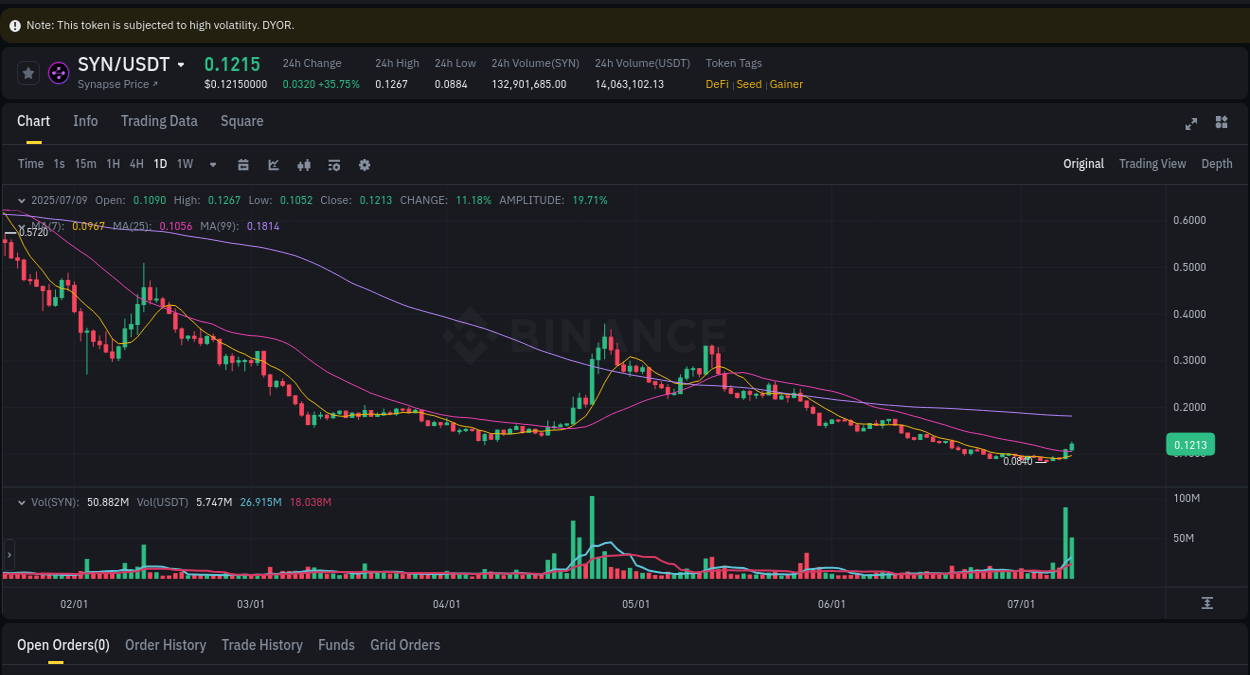
Task: Click the DeFi token tag
Action: pos(716,84)
